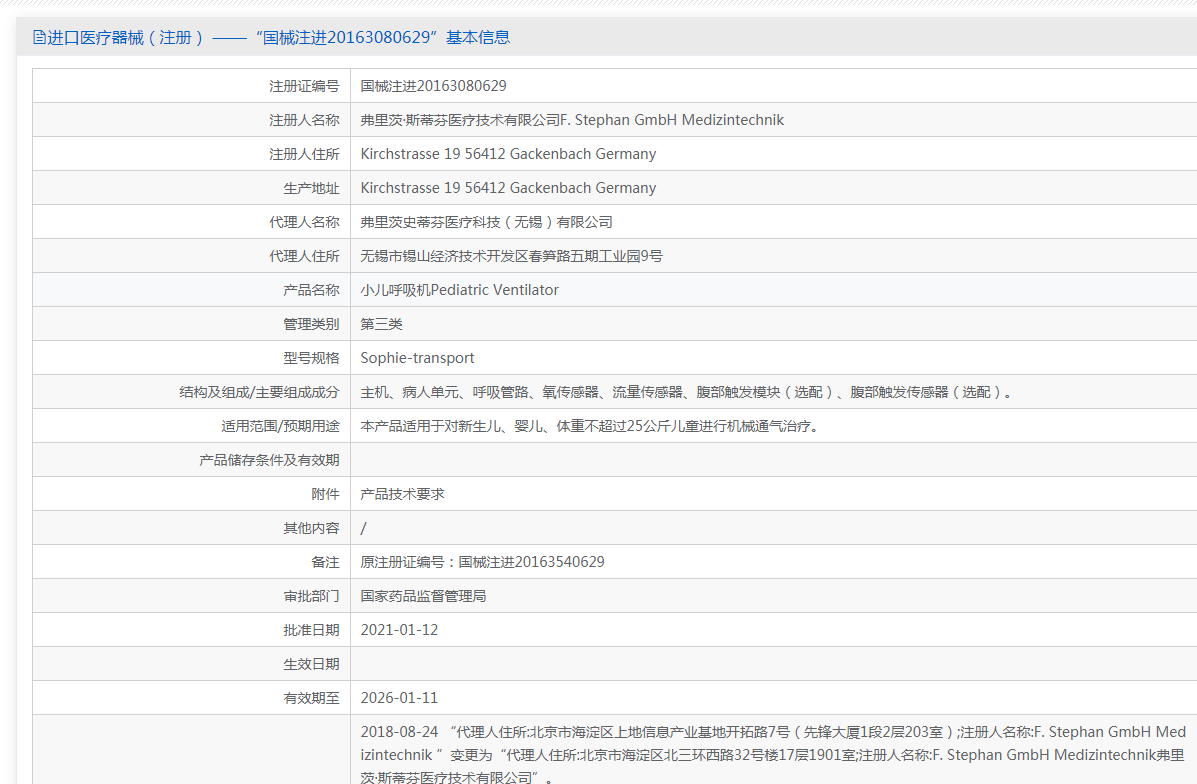This screenshot has width=1197, height=784.
Task: Select the agent name 弗里茨史蒂芬医疗科技（无锡）有限公司
Action: pyautogui.click(x=486, y=222)
